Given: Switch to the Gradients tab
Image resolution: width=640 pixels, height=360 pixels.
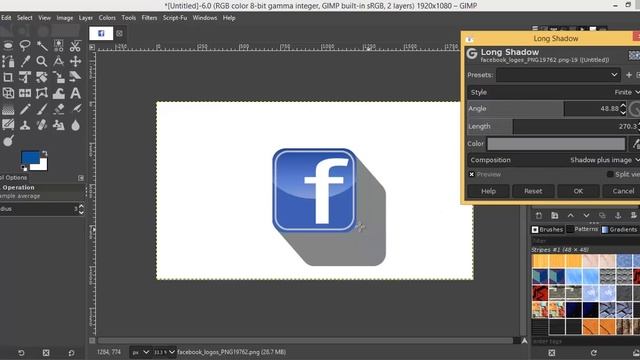Looking at the screenshot, I should 620,229.
